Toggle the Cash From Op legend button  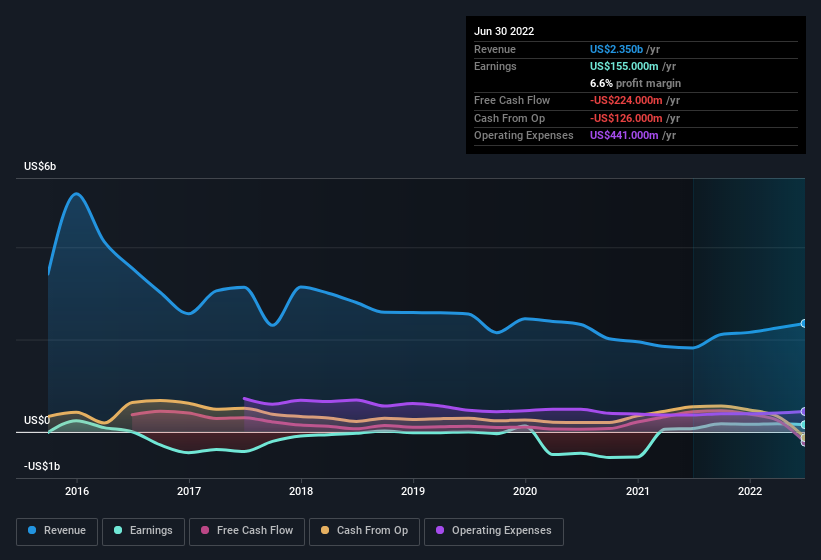click(x=364, y=531)
